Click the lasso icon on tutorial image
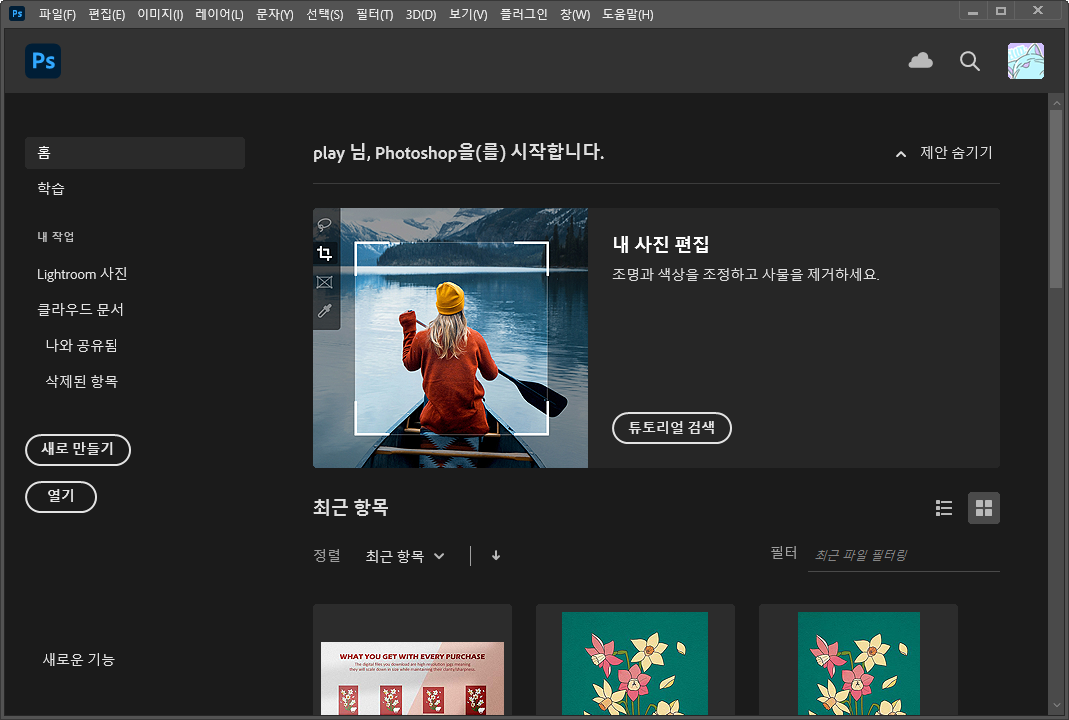This screenshot has width=1069, height=720. [x=325, y=224]
